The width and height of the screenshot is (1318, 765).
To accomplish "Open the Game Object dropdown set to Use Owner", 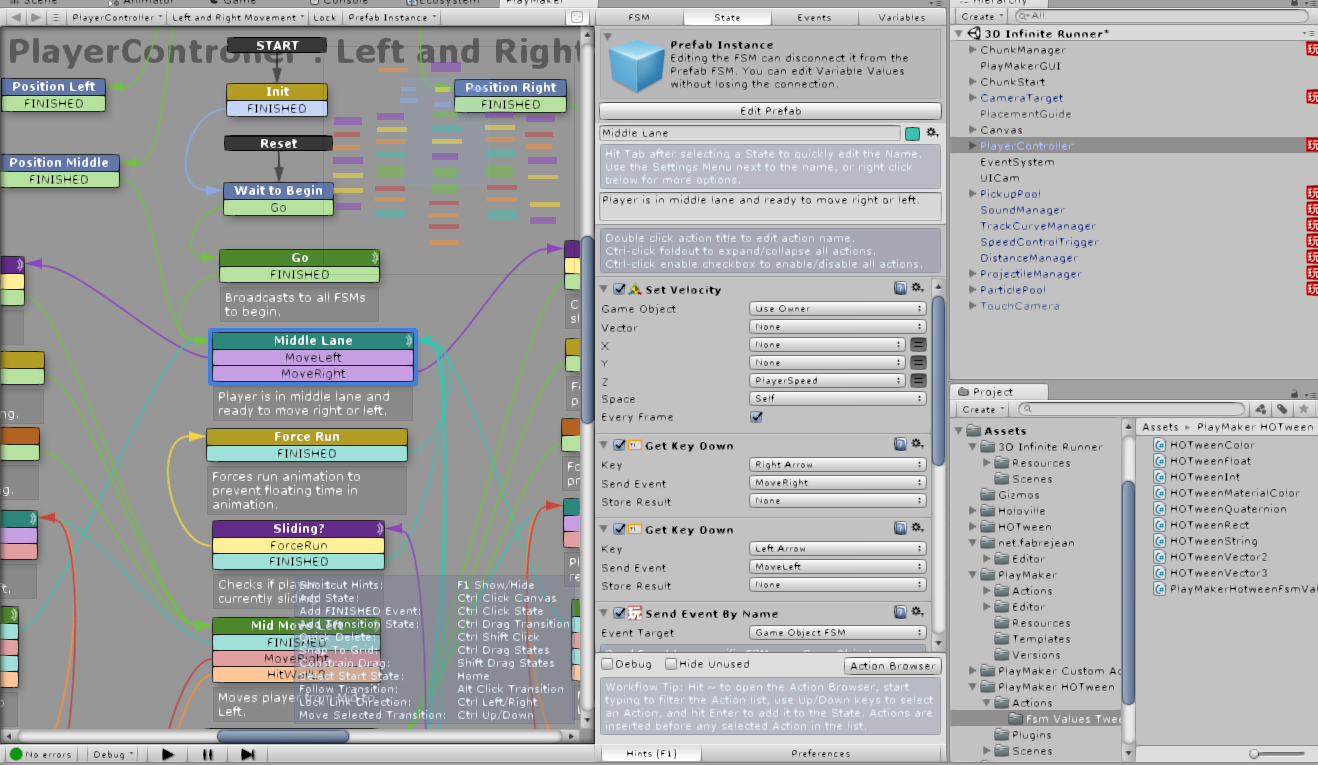I will click(x=836, y=309).
